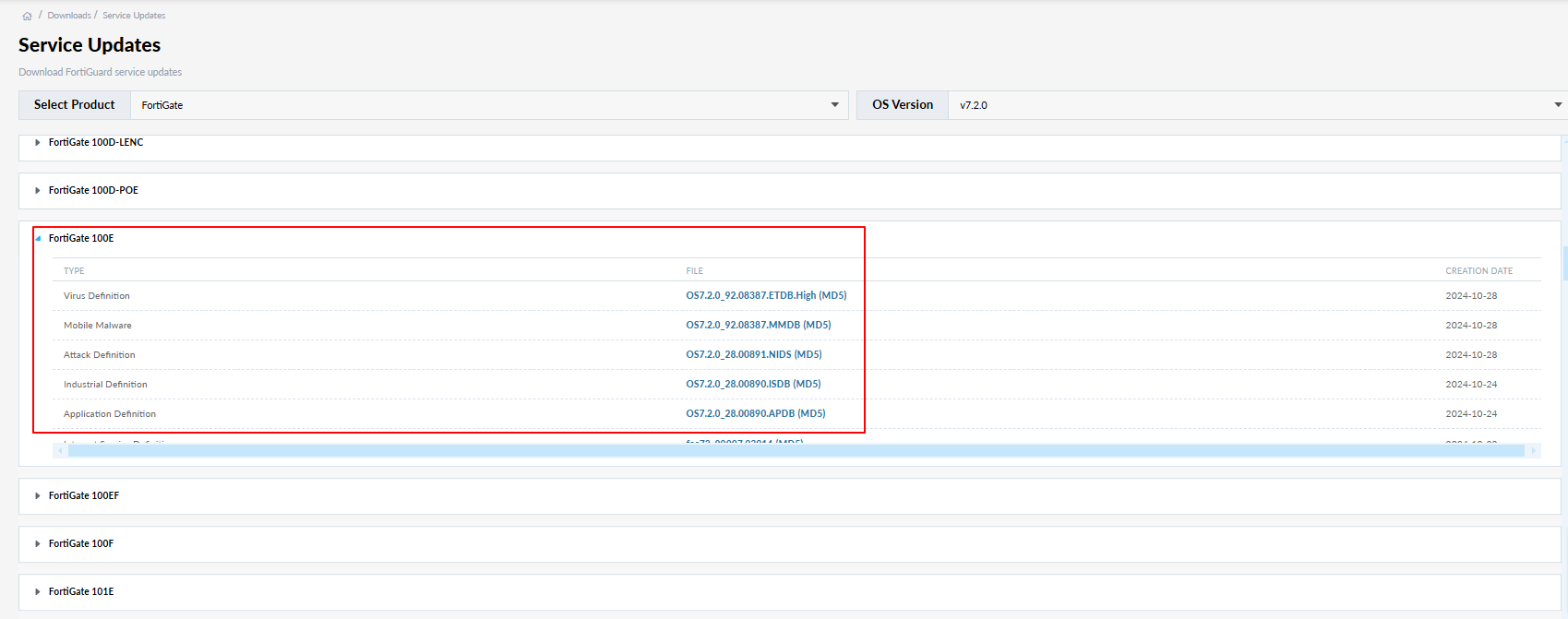This screenshot has height=619, width=1568.
Task: Click the OS Version label
Action: (903, 105)
